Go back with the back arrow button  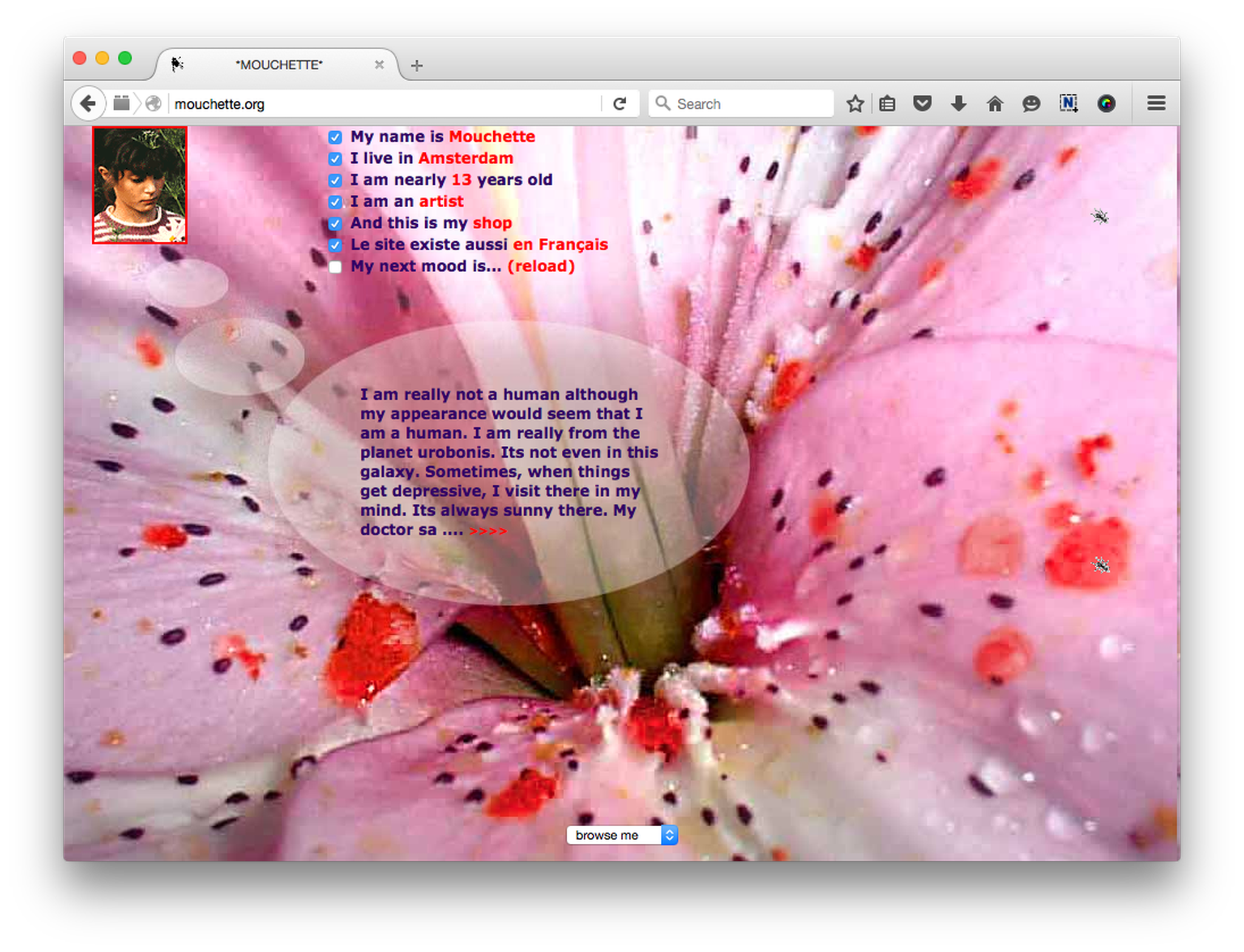88,104
